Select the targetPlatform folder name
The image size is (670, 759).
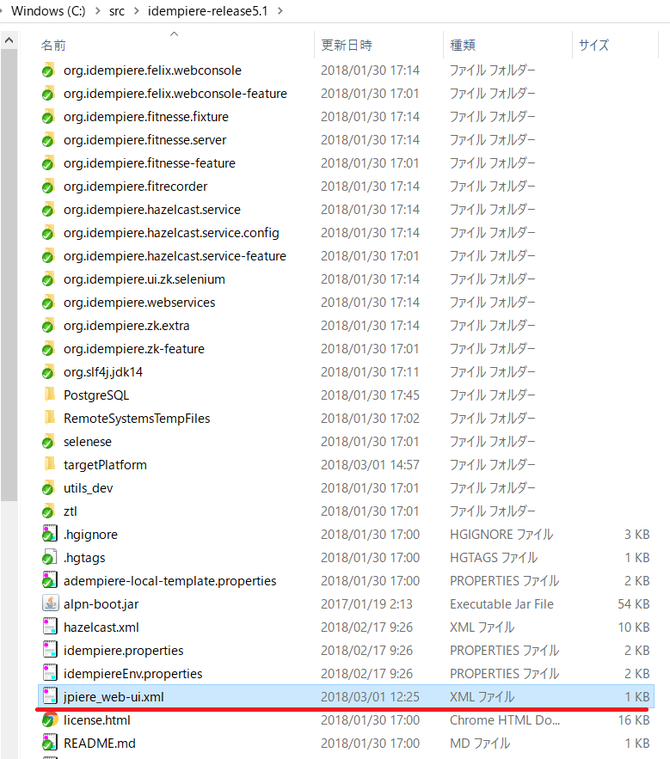(x=105, y=465)
